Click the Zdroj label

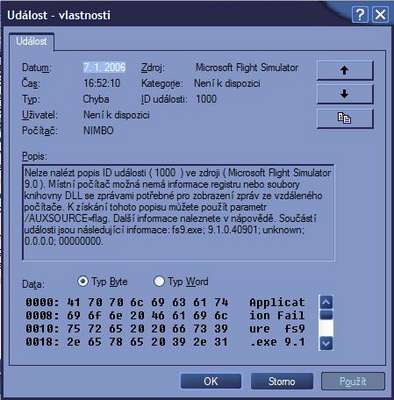click(x=153, y=68)
